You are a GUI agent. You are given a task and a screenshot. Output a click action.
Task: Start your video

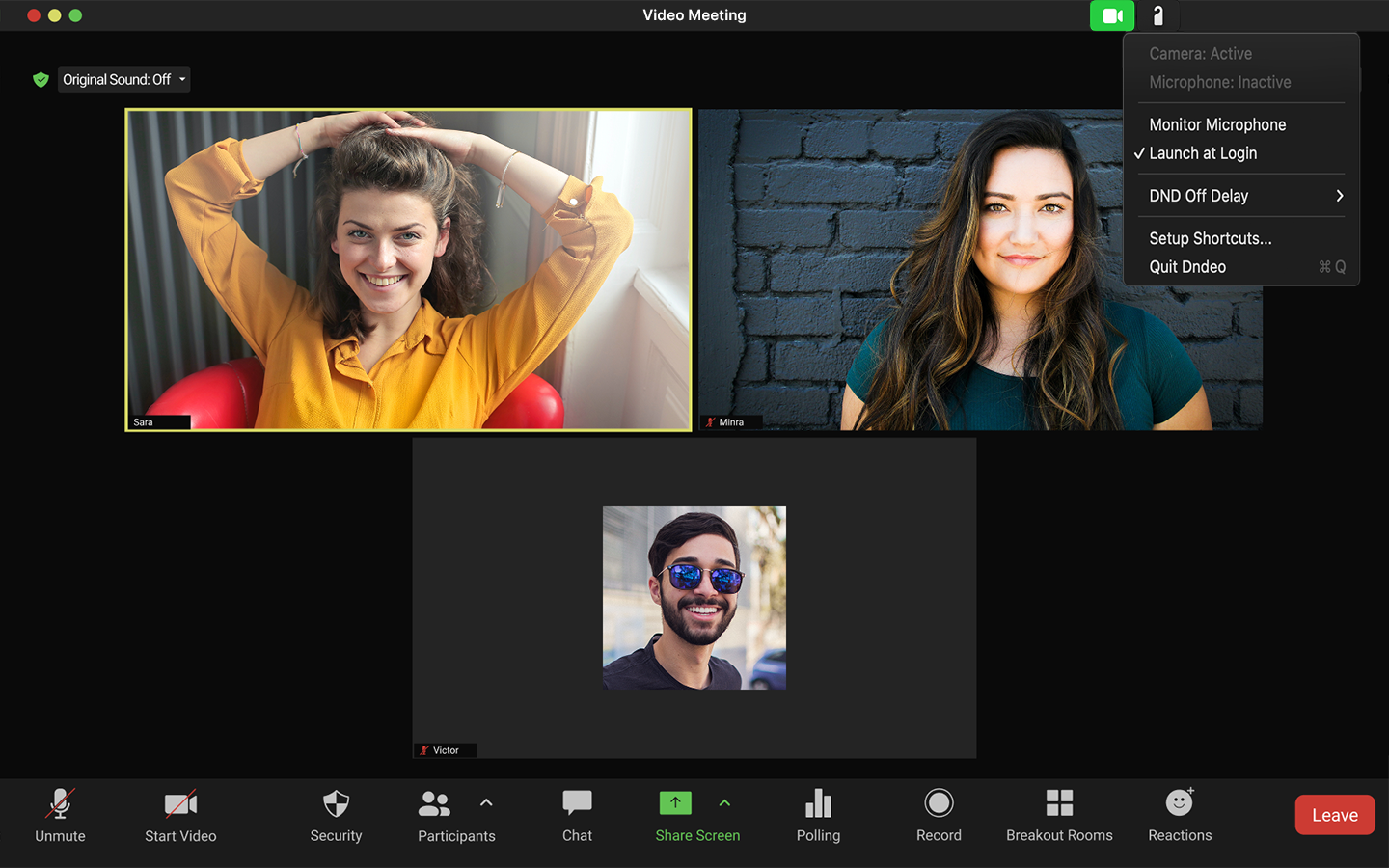179,815
